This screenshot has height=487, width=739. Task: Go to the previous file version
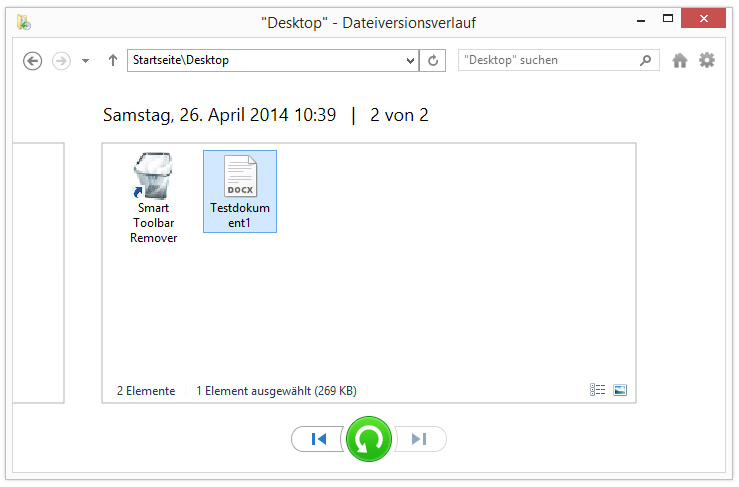pyautogui.click(x=319, y=439)
